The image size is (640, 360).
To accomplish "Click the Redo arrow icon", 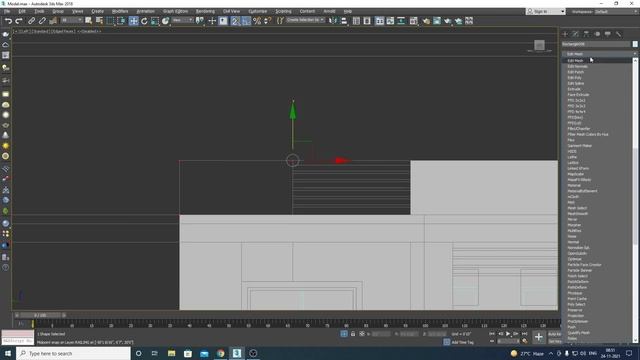I will coord(19,21).
